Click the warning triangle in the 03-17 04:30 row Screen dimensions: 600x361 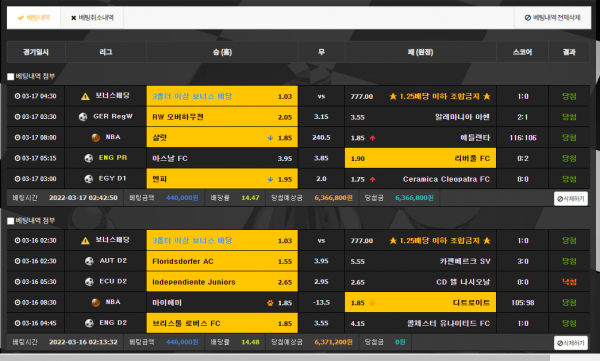point(85,96)
